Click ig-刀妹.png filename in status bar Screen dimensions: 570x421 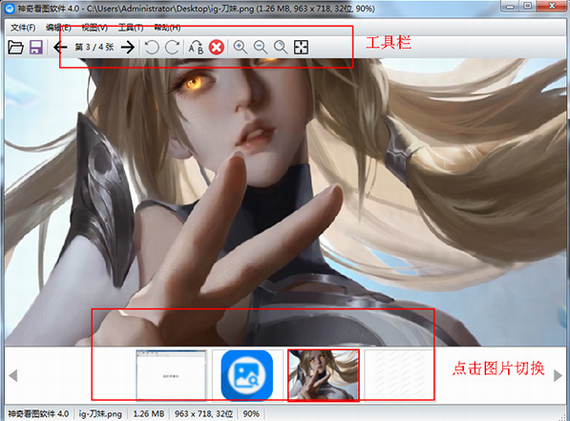(x=100, y=414)
